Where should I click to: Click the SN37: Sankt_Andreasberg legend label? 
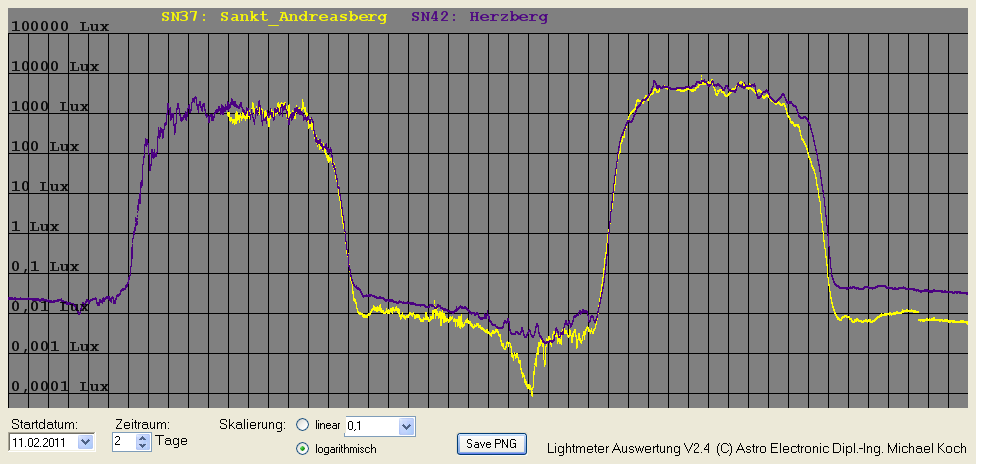tap(274, 17)
